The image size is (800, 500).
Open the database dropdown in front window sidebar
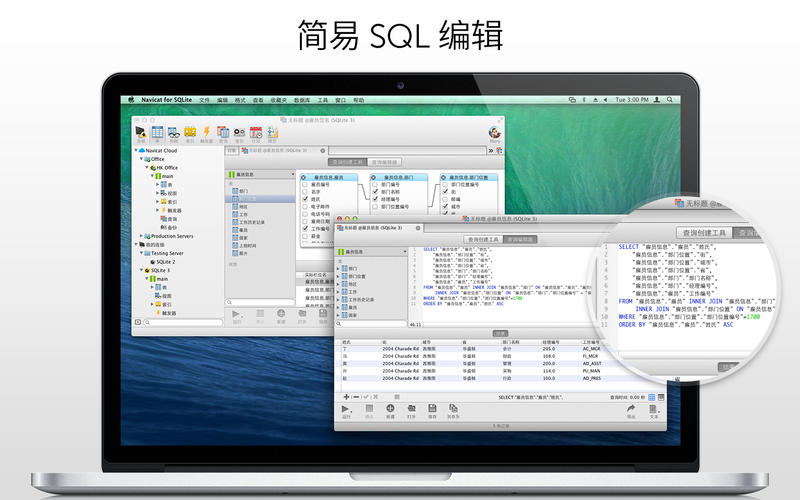pyautogui.click(x=372, y=252)
